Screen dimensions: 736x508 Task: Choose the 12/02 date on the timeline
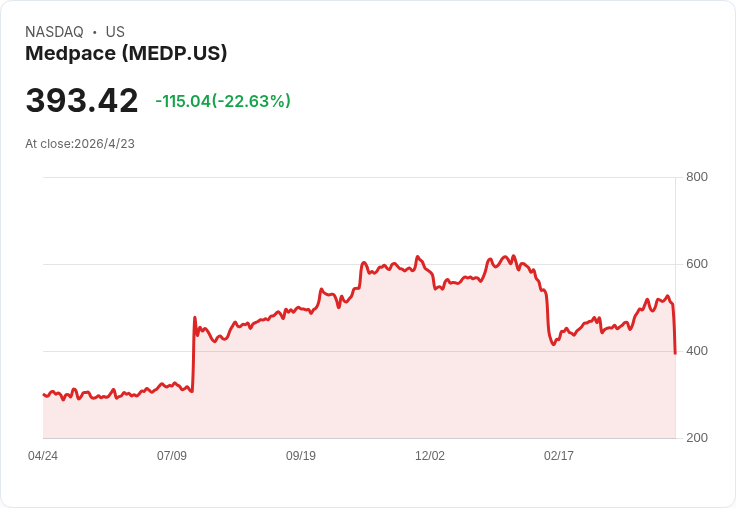(x=430, y=456)
